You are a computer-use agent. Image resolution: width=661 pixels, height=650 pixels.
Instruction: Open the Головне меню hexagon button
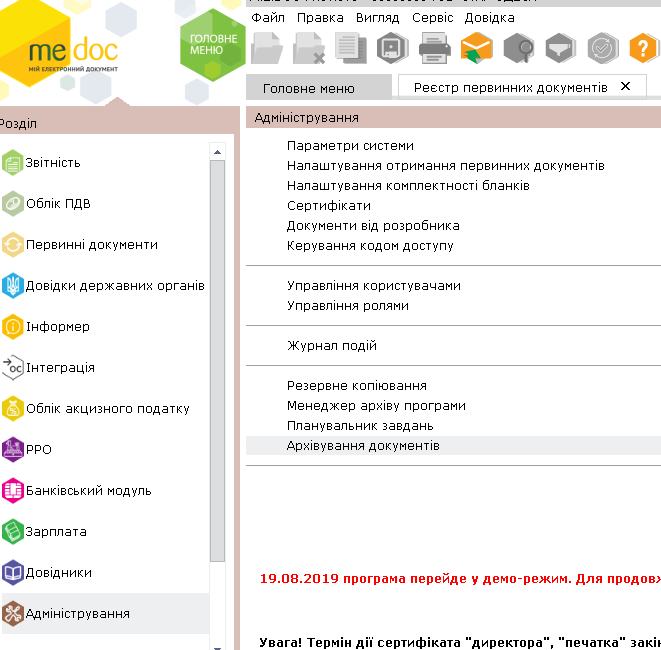point(212,45)
